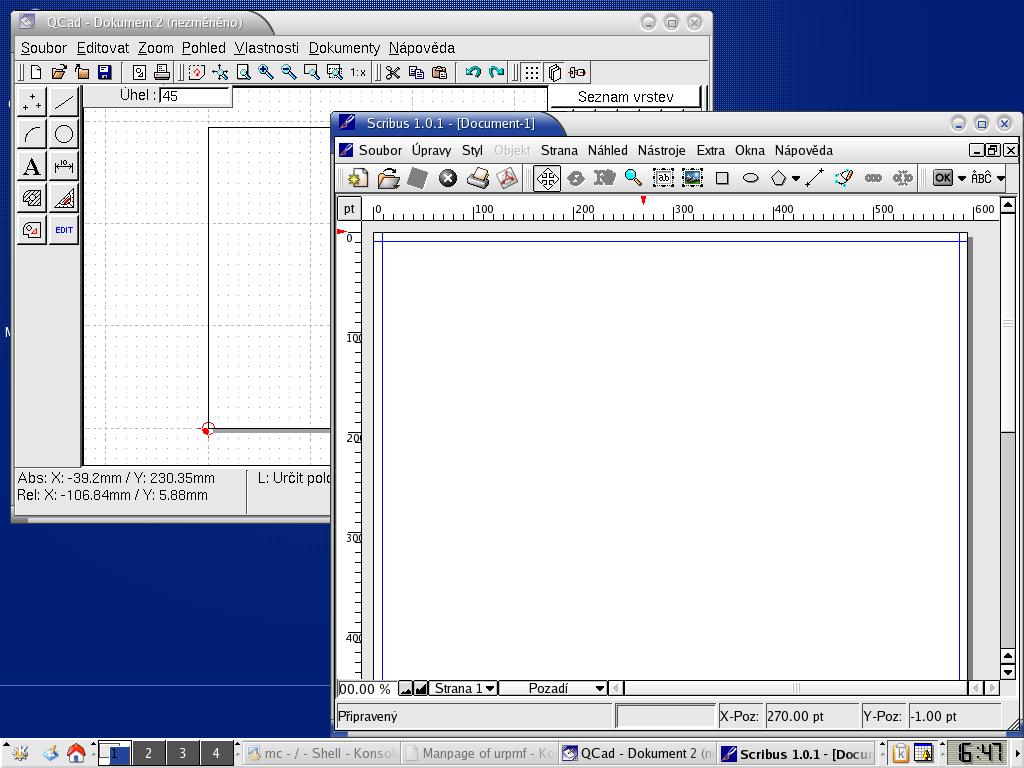
Task: Open Pozadí layer dropdown
Action: (553, 688)
